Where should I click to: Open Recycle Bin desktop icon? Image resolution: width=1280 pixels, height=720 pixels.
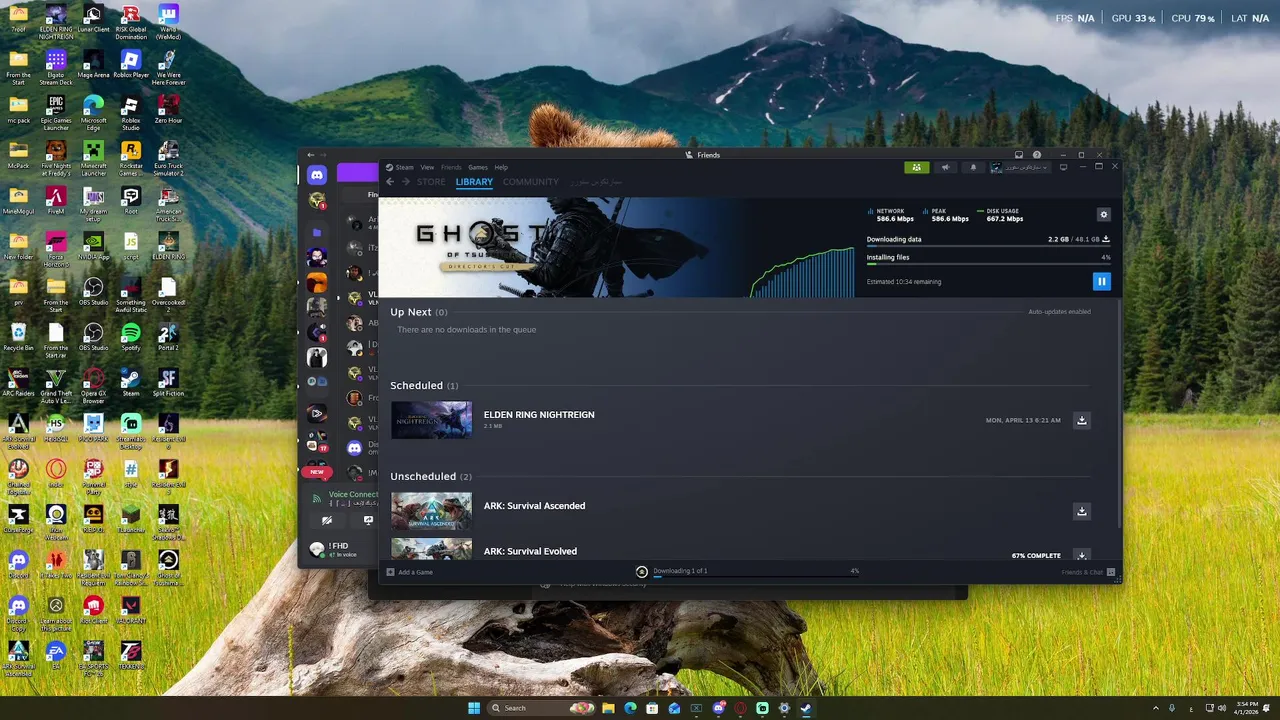(18, 336)
